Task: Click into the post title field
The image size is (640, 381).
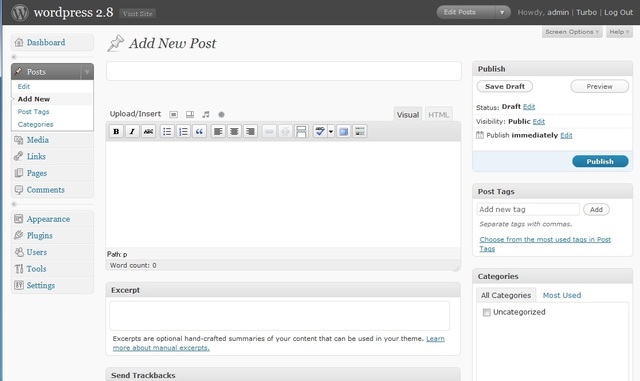Action: pos(284,71)
